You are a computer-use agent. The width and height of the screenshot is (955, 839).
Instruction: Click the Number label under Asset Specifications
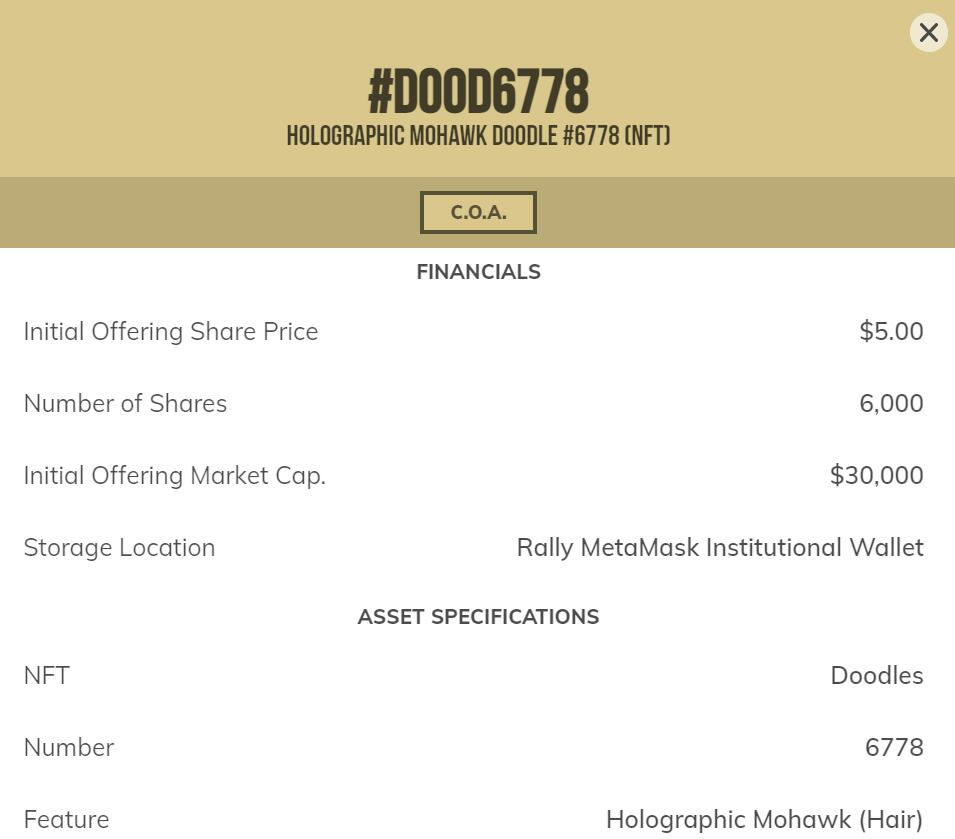pyautogui.click(x=69, y=748)
